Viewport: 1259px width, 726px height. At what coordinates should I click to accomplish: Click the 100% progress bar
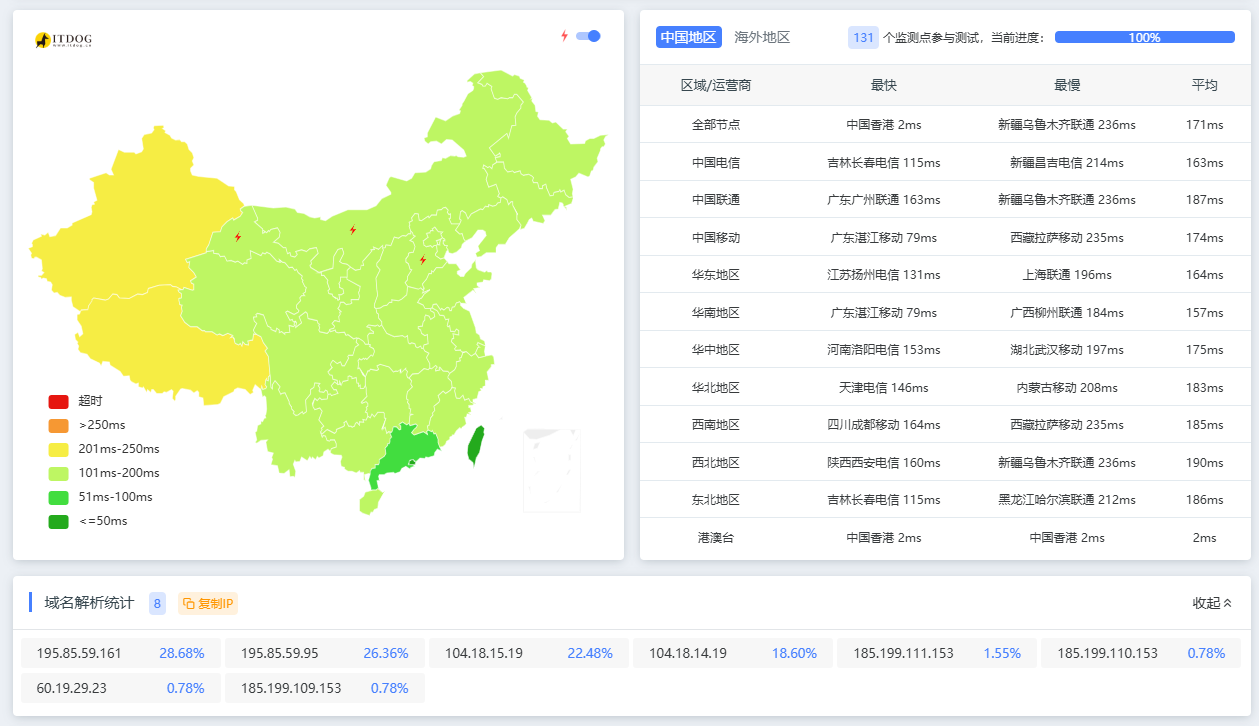tap(1144, 37)
